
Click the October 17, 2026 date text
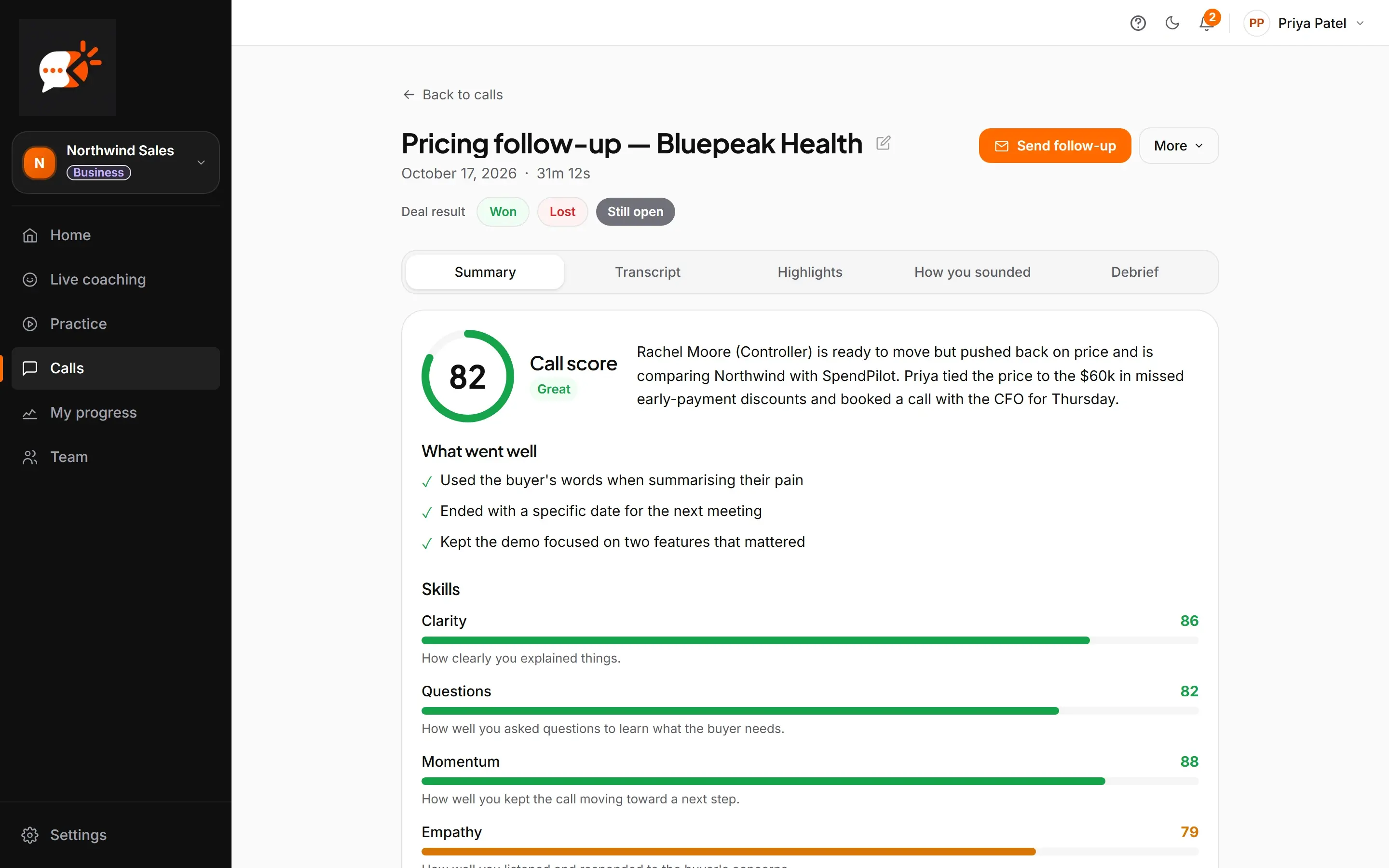(459, 174)
